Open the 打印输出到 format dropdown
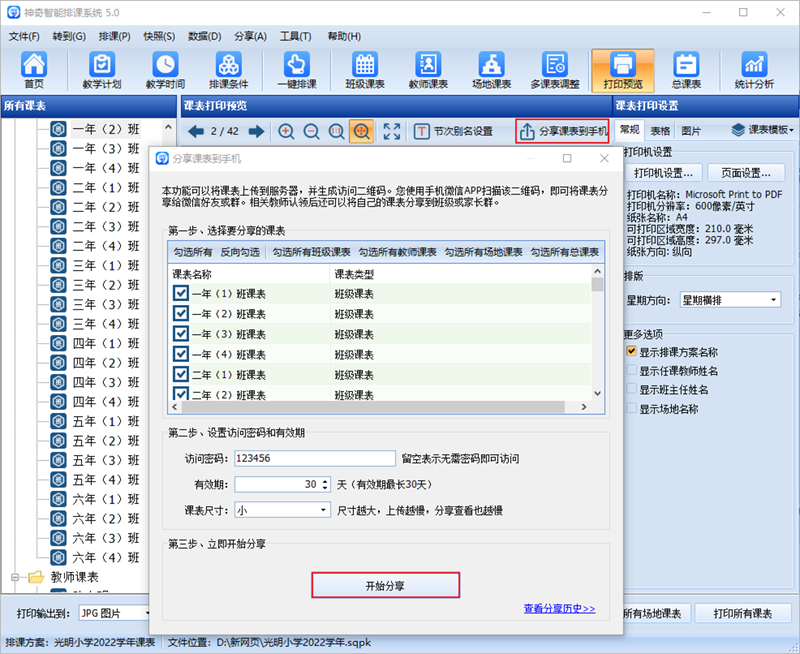 pyautogui.click(x=114, y=613)
